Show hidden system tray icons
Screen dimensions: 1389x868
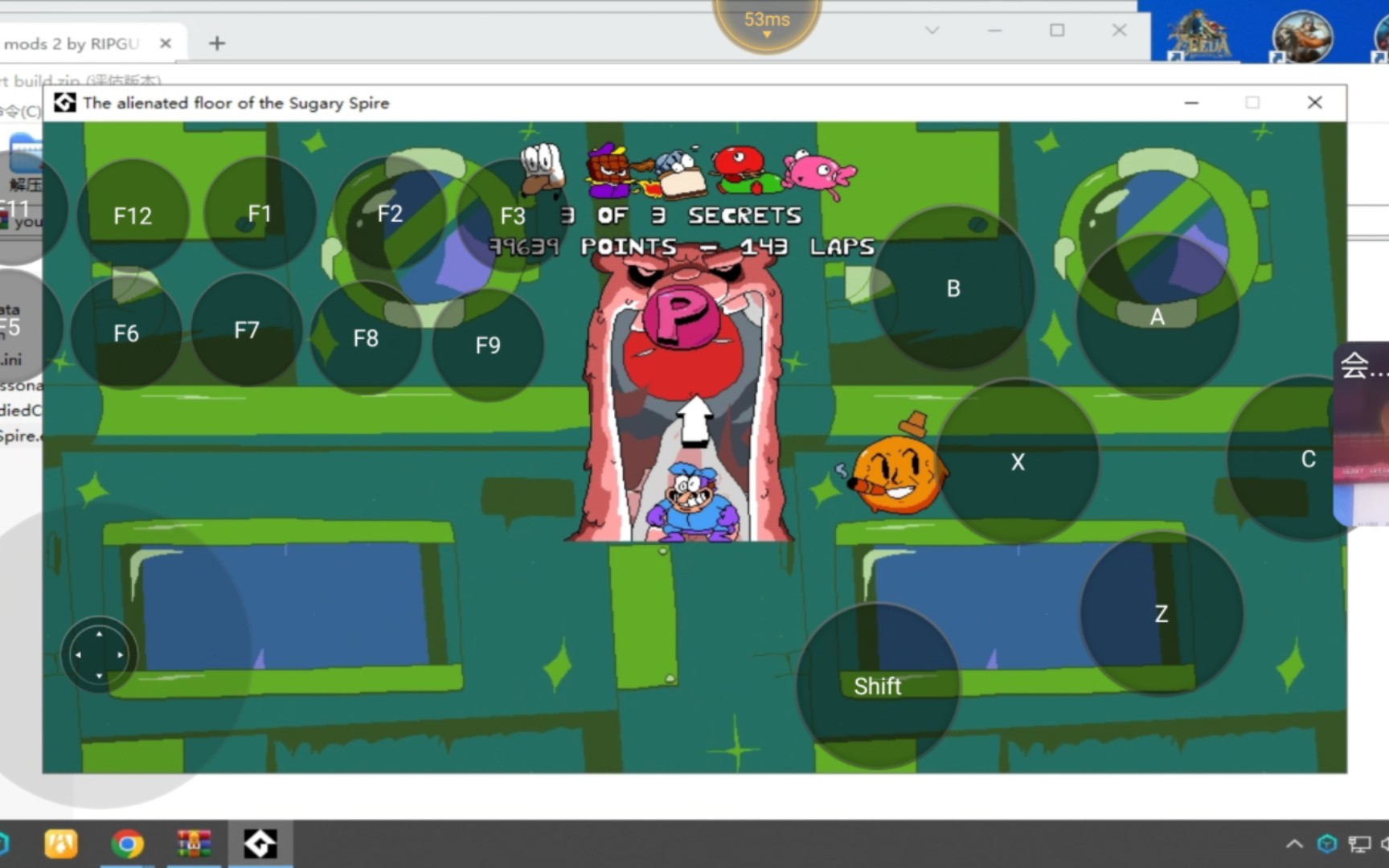point(1294,844)
